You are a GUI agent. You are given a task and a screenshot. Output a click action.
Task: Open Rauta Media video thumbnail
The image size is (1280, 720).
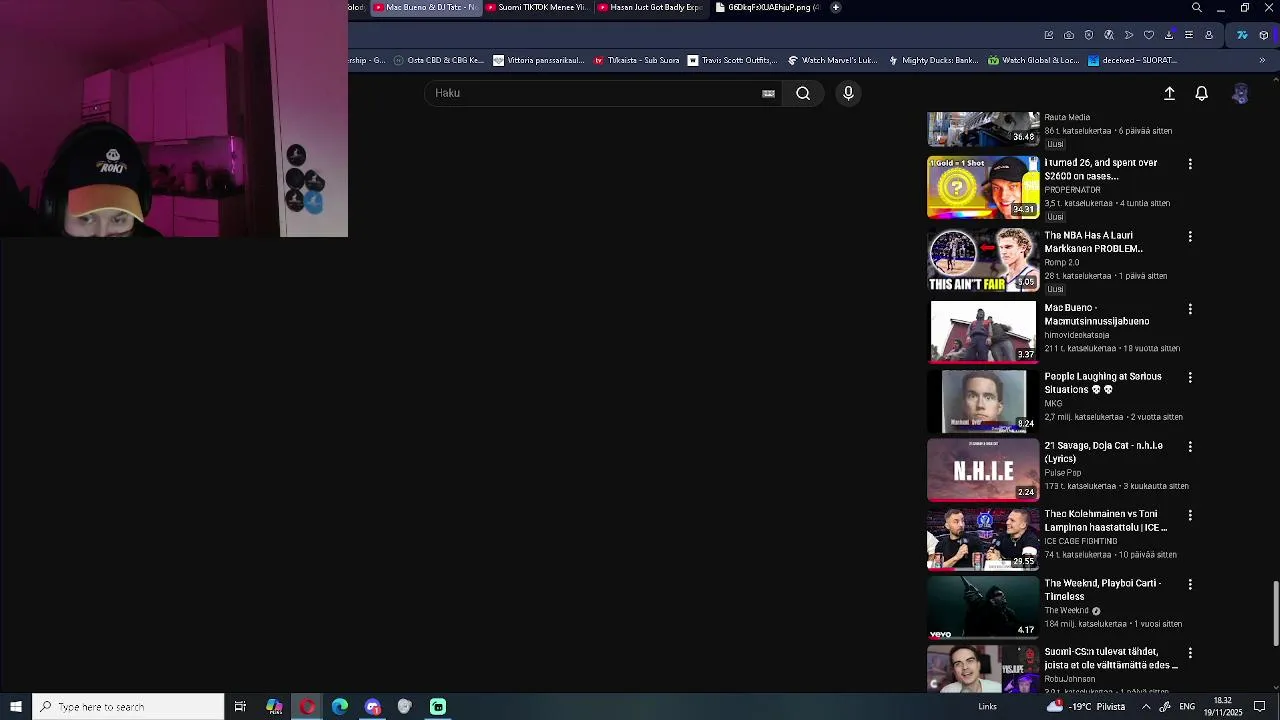983,129
